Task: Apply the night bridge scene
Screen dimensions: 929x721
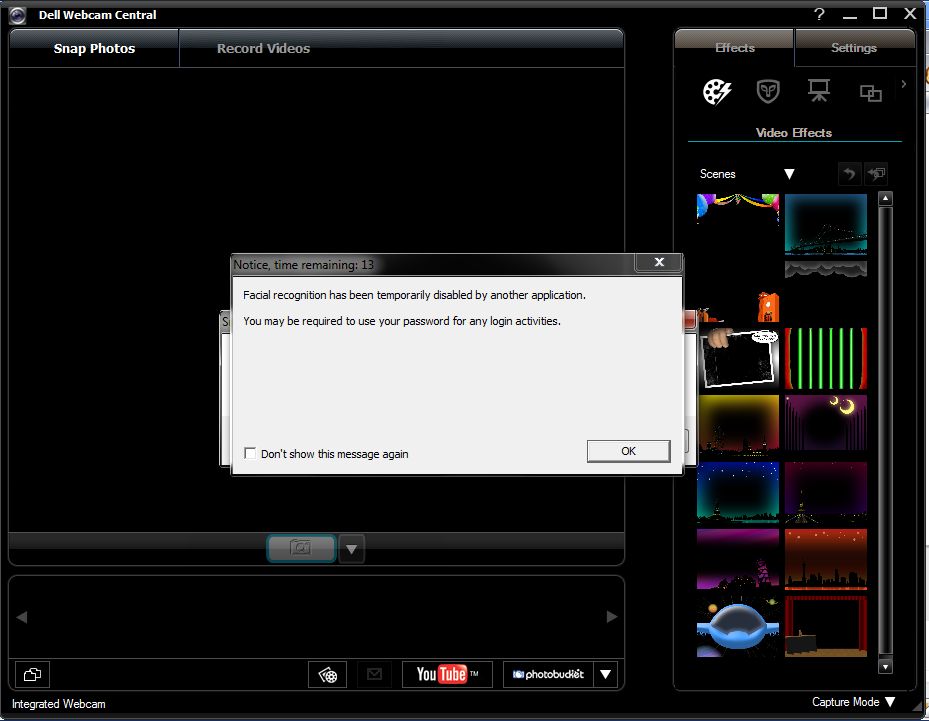Action: [x=826, y=224]
